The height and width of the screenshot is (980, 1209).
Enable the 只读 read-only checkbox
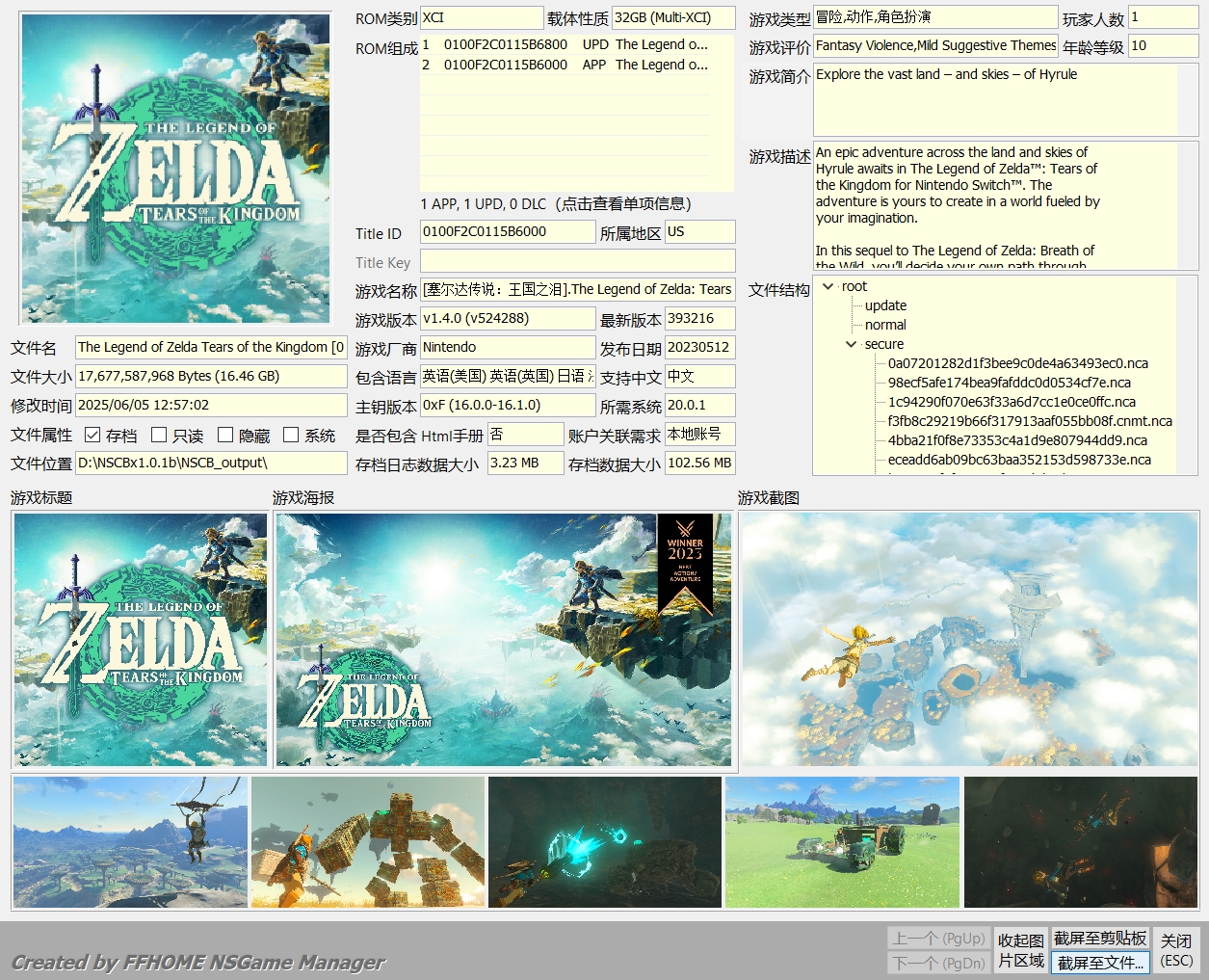coord(160,436)
